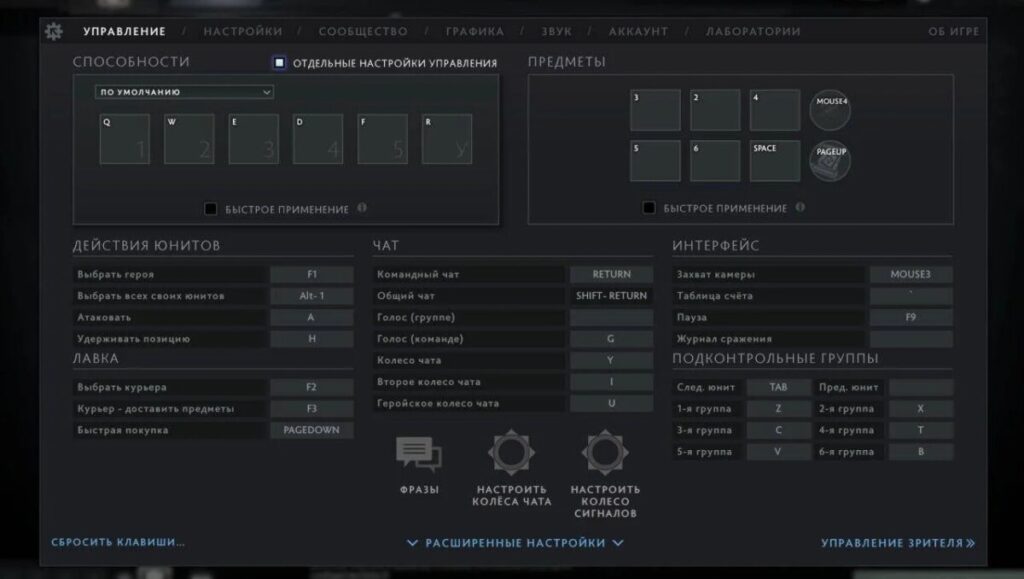Screen dimensions: 1024x579
Task: Click the PAGEUP round item slot
Action: pos(831,161)
